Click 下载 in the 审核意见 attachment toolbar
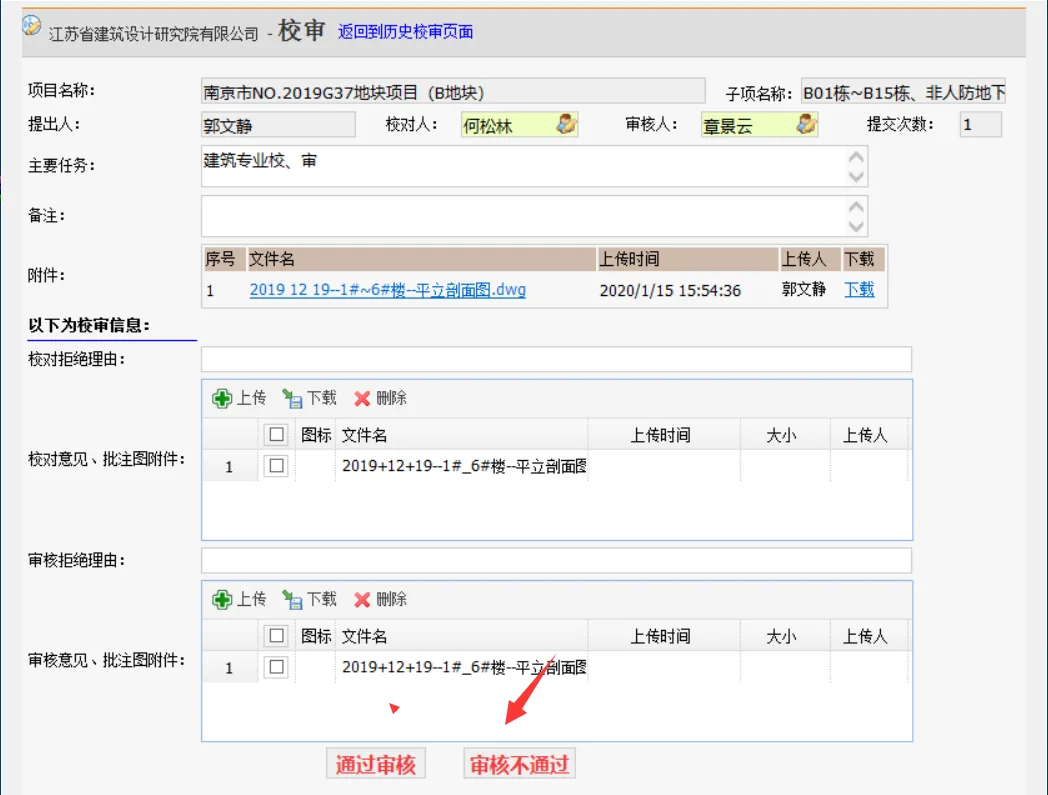1048x795 pixels. pyautogui.click(x=309, y=599)
